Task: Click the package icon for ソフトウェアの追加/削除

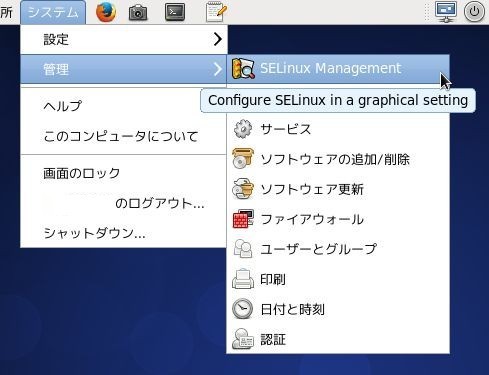Action: [x=243, y=159]
